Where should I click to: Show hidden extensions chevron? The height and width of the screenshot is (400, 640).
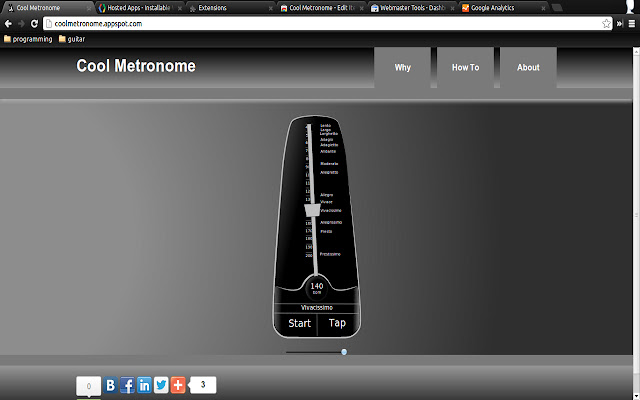coord(620,24)
